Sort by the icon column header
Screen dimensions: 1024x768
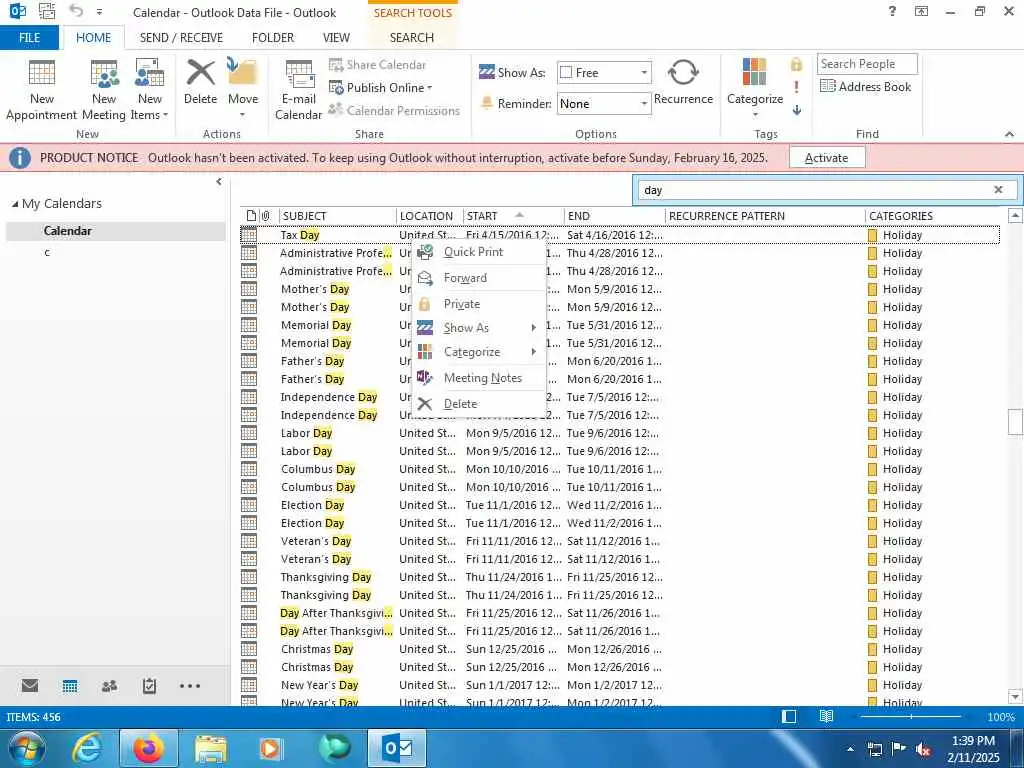pyautogui.click(x=251, y=216)
